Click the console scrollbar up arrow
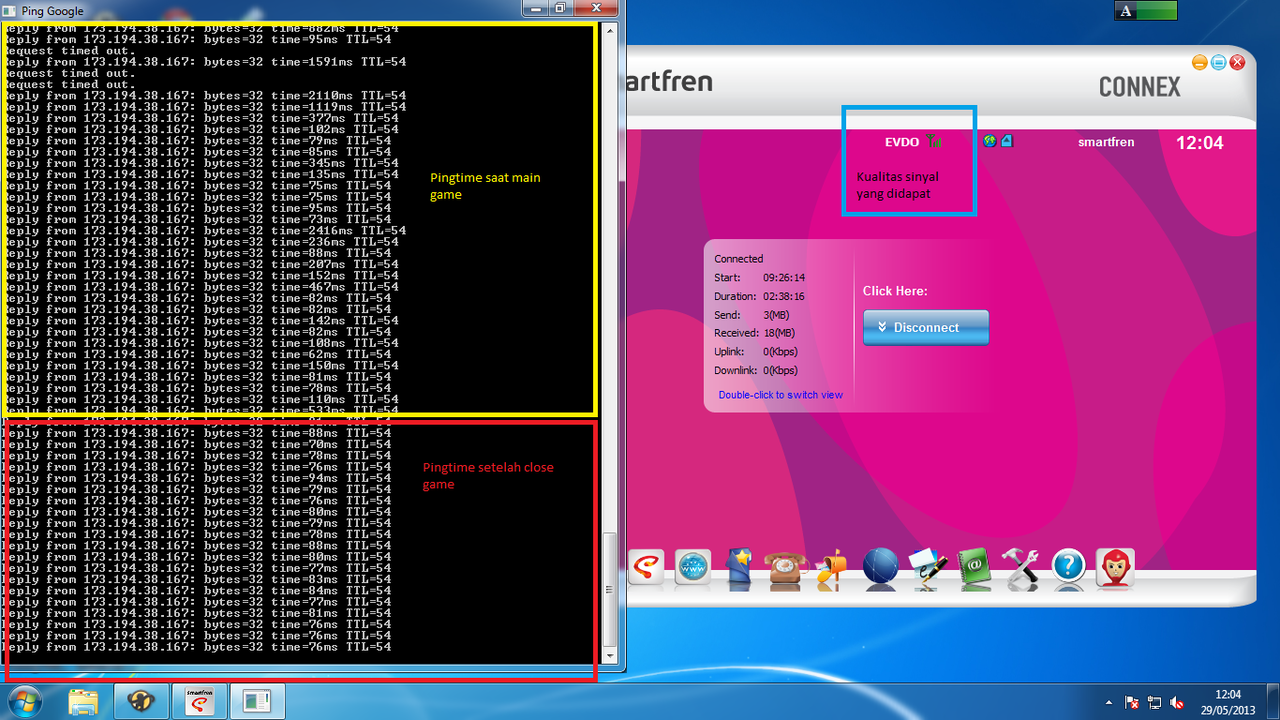Screen dimensions: 1280x720 (x=611, y=31)
